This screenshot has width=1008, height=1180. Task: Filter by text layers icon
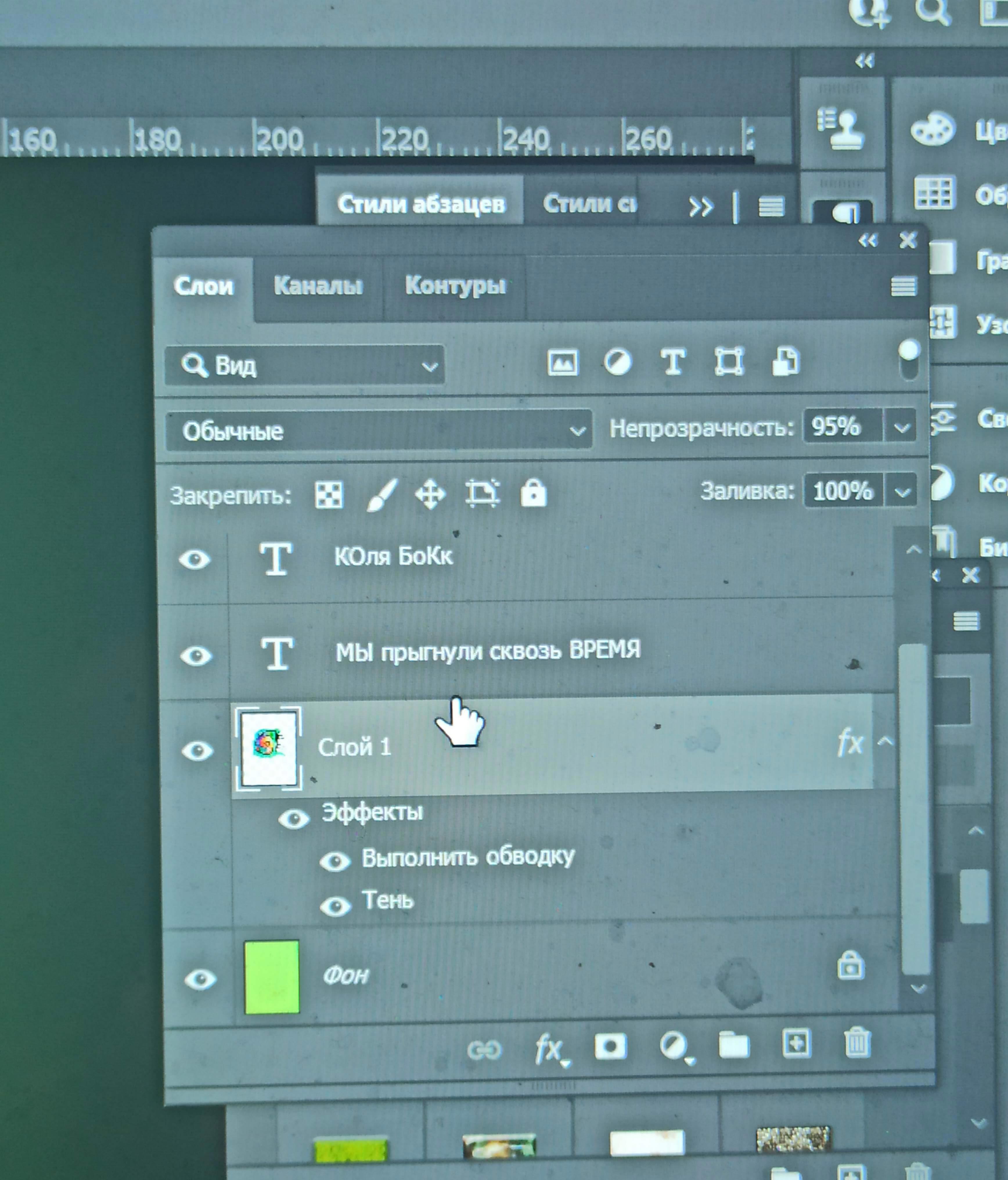(673, 362)
